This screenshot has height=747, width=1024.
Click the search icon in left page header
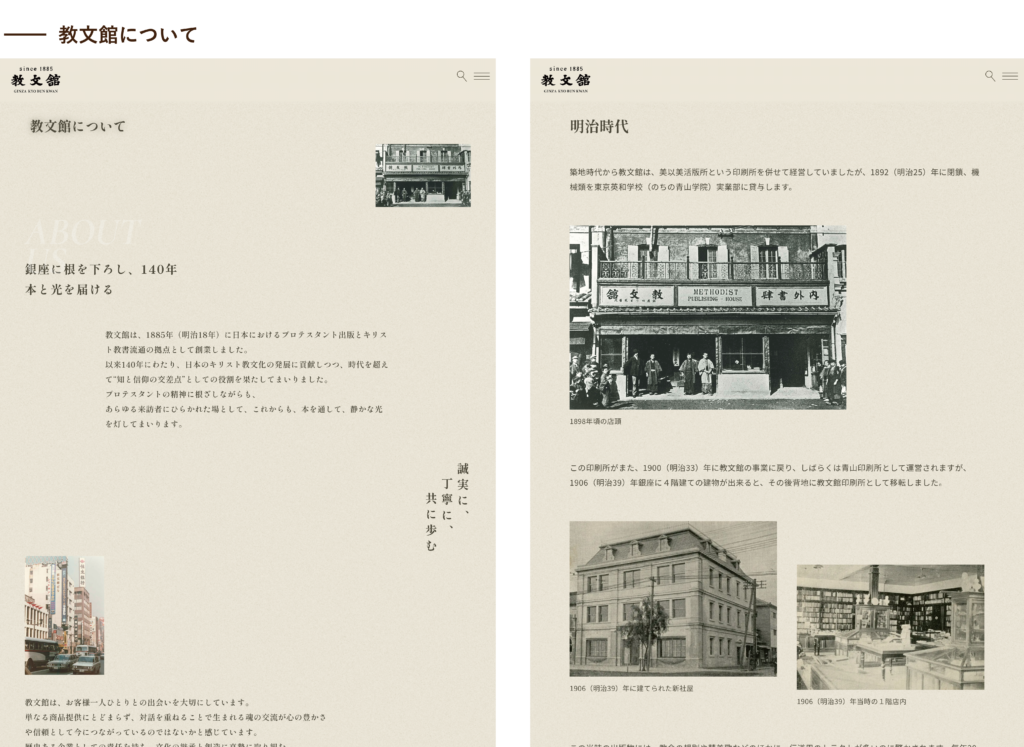(462, 76)
